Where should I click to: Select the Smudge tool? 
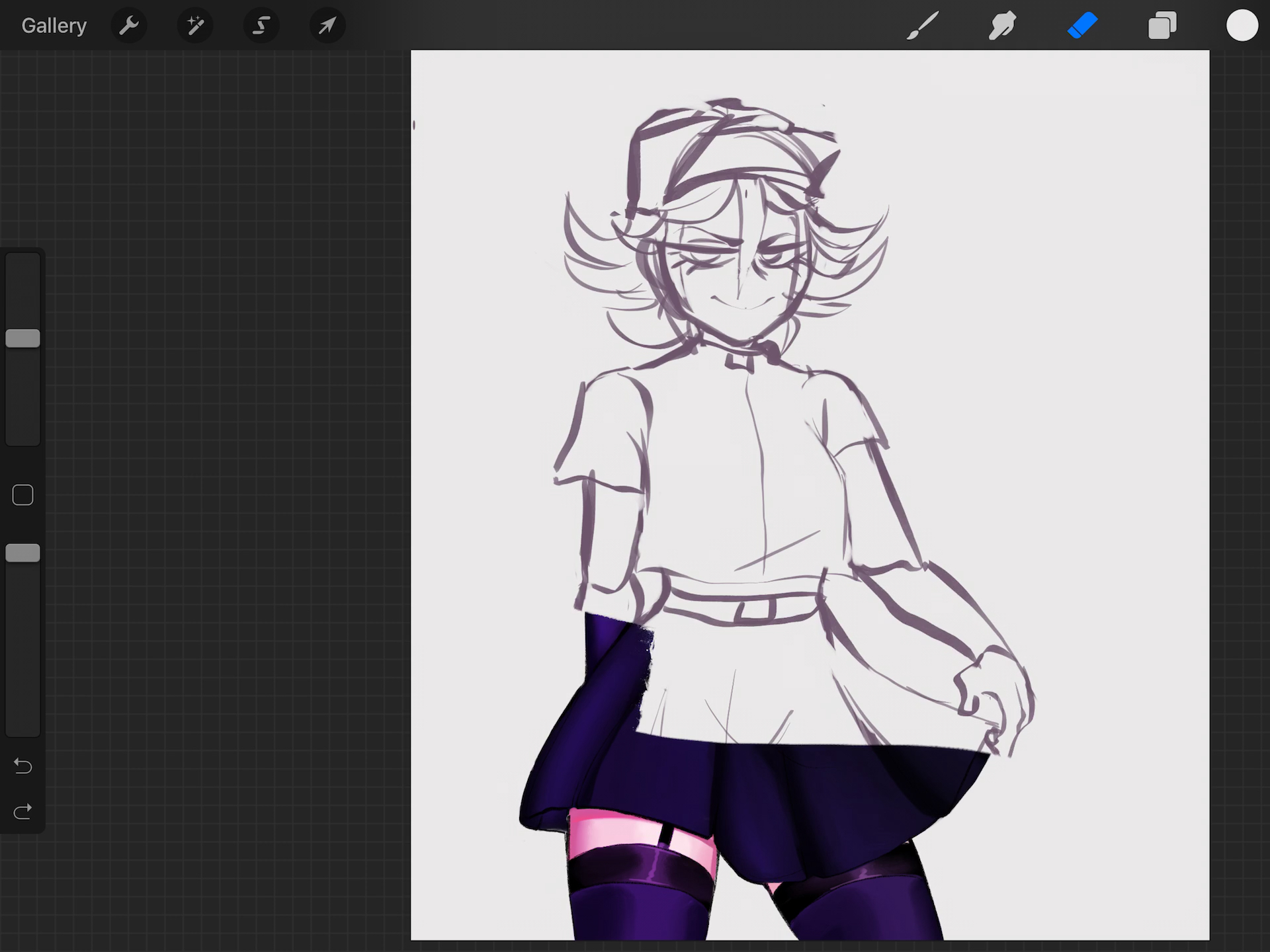coord(1002,26)
